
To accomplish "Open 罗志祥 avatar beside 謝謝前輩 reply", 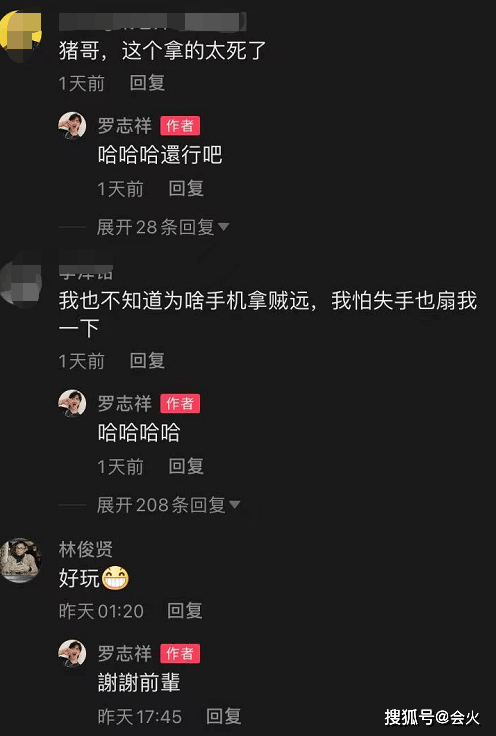I will pos(72,653).
